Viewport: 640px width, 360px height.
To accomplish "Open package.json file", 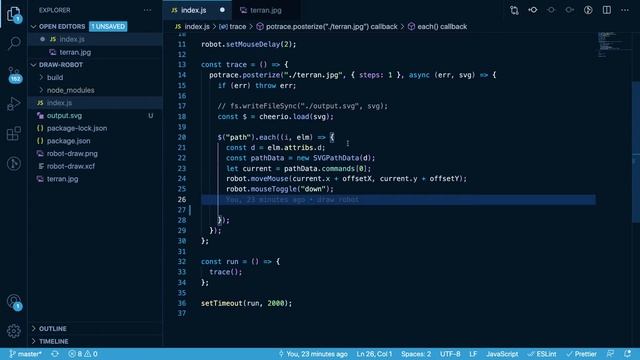I will tap(96, 141).
